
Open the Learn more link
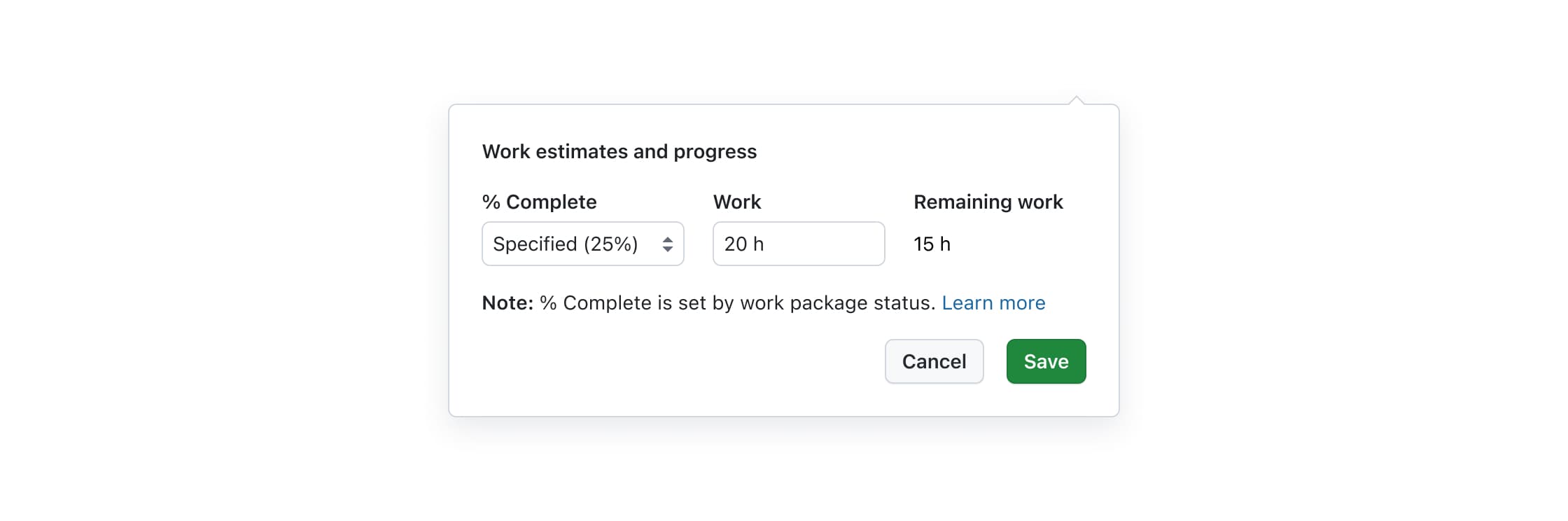pyautogui.click(x=993, y=303)
